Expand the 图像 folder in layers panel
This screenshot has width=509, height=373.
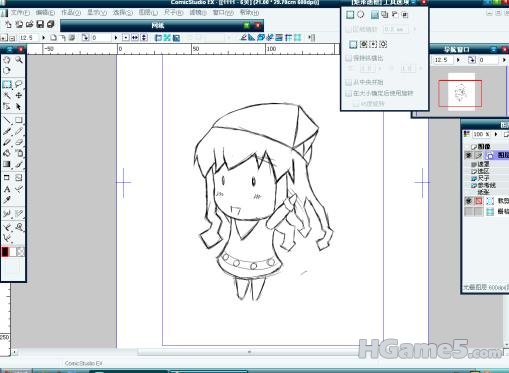coord(473,147)
